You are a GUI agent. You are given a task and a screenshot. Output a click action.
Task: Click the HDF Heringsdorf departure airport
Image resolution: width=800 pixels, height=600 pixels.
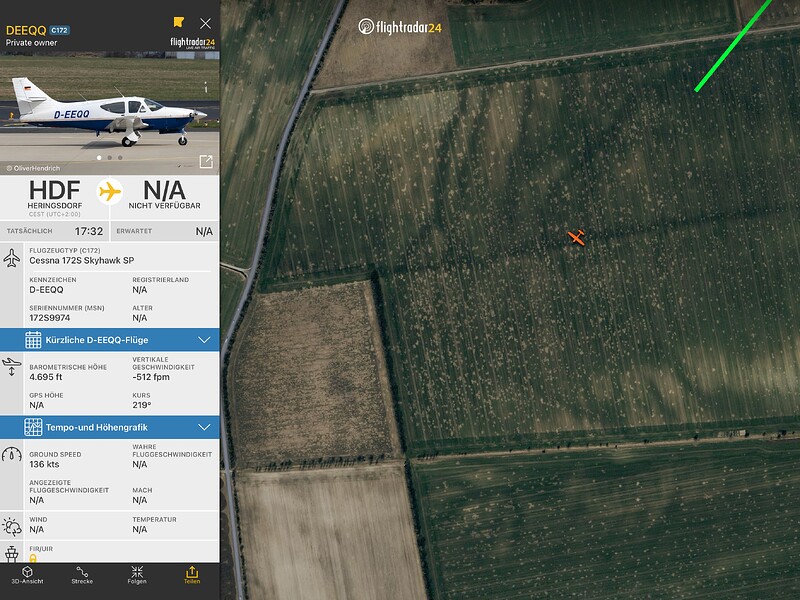pos(55,197)
